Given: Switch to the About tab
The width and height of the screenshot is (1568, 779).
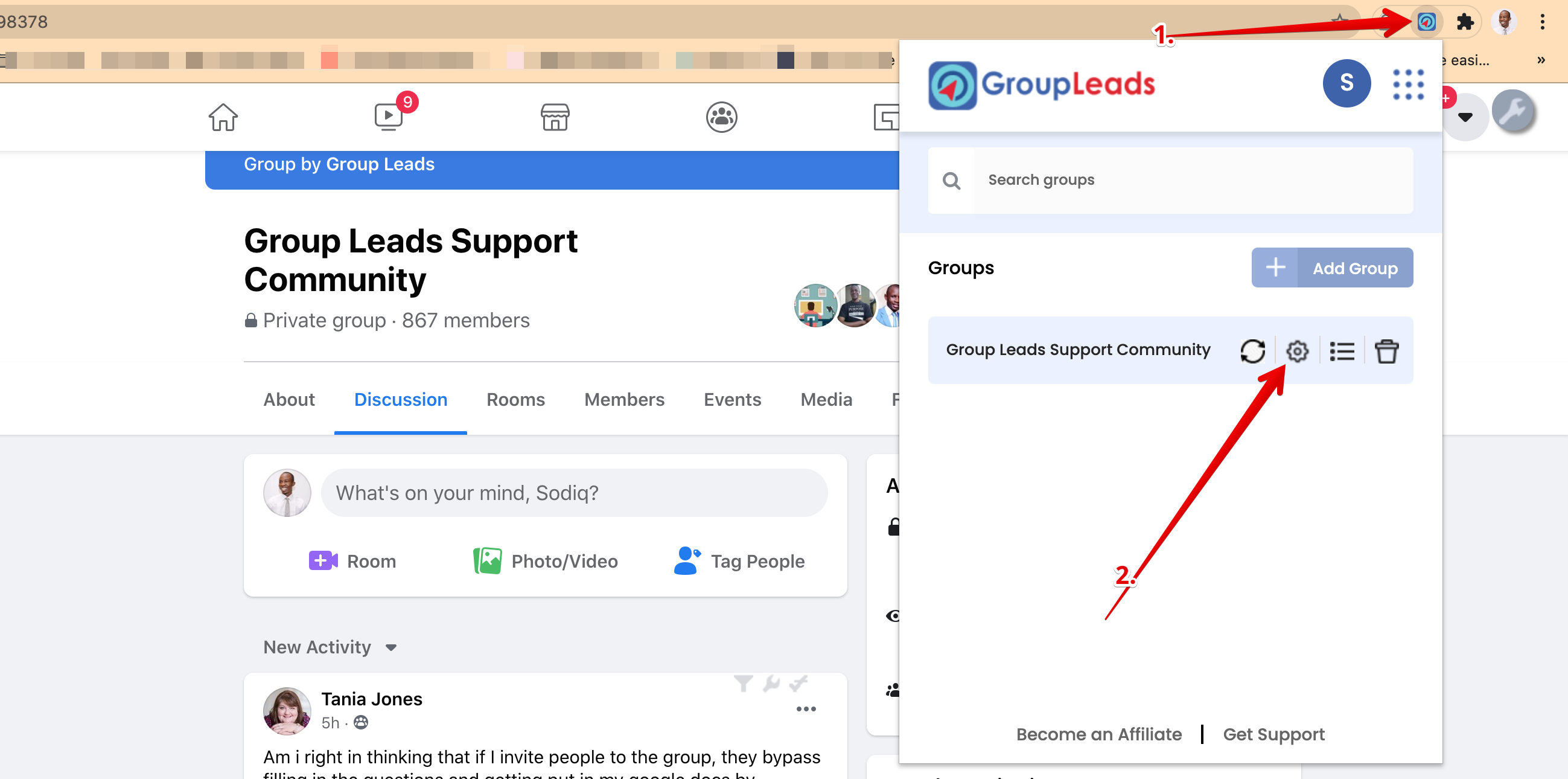Looking at the screenshot, I should 289,399.
